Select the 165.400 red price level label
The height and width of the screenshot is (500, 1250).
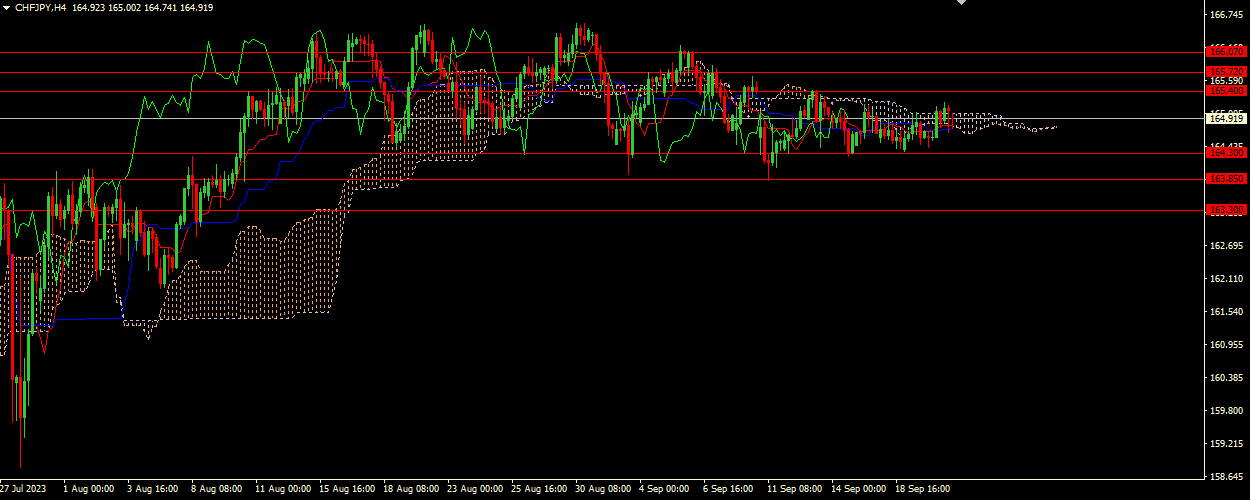pyautogui.click(x=1226, y=91)
